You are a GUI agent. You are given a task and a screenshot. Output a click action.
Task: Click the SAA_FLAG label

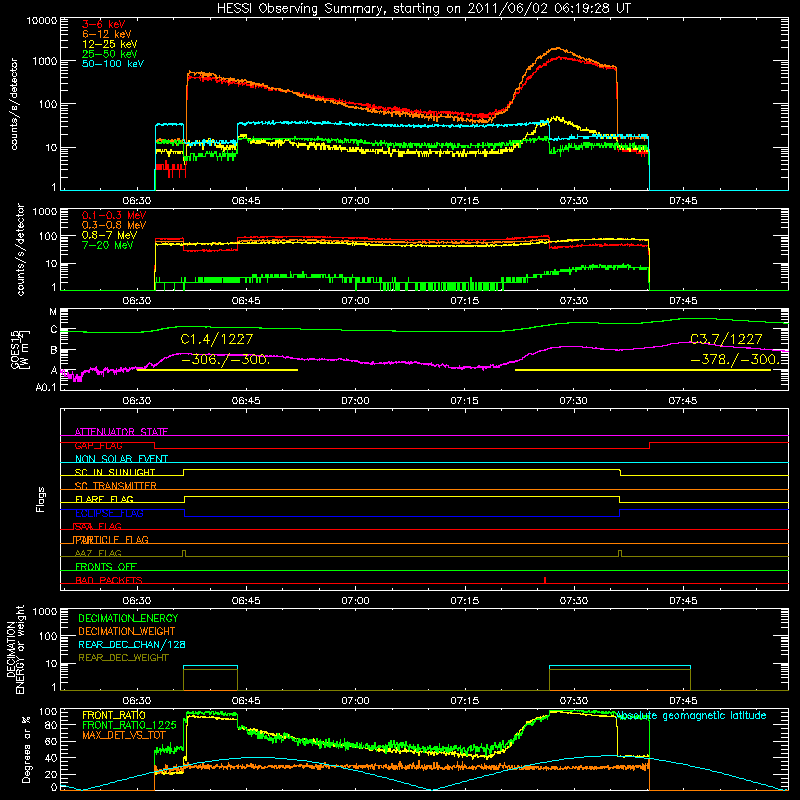98,526
